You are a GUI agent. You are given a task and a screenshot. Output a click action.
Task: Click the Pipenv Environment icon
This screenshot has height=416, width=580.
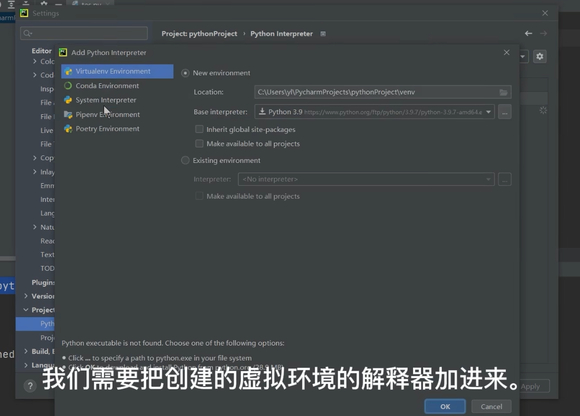[68, 115]
